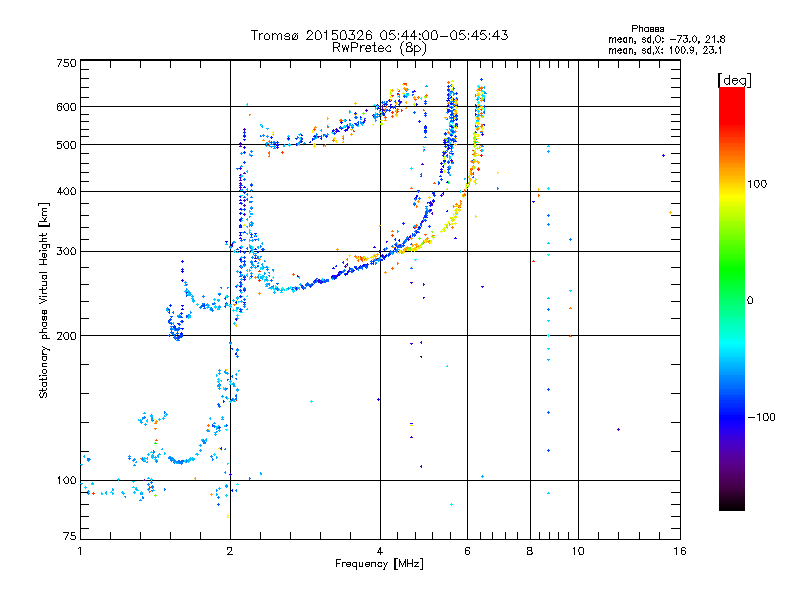The height and width of the screenshot is (600, 800).
Task: Click the Stationary phase Virtual Height [km] label
Action: pos(44,300)
